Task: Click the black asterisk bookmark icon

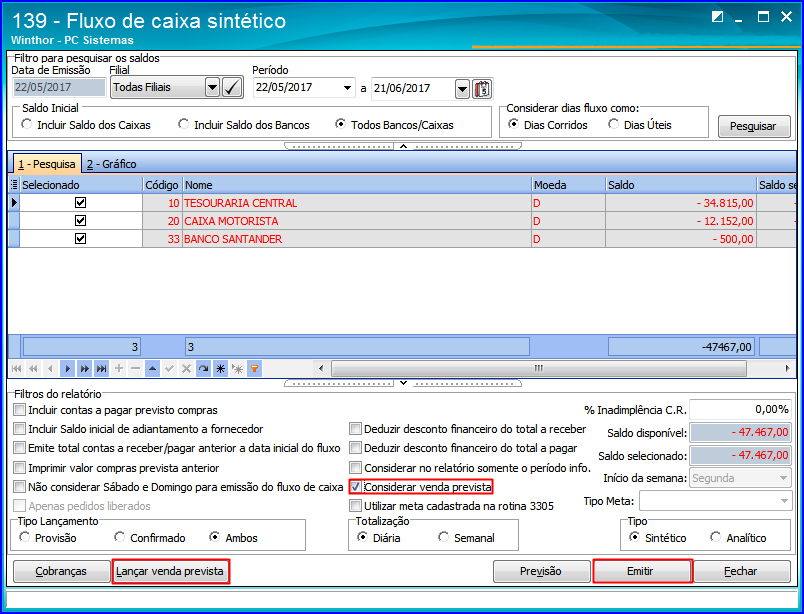Action: click(x=220, y=368)
